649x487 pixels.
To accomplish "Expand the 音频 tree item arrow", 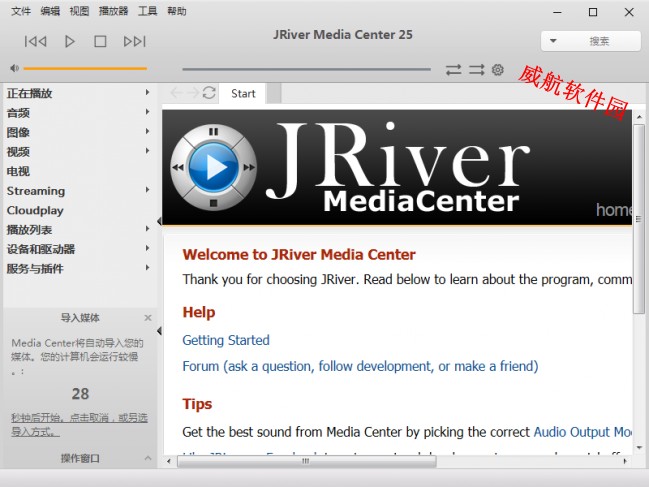I will click(147, 113).
